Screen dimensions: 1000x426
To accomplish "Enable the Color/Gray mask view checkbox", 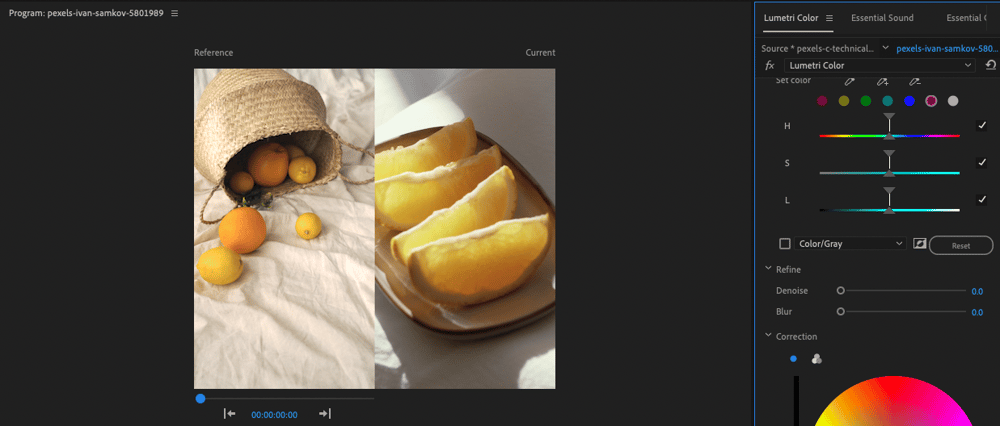I will point(785,244).
